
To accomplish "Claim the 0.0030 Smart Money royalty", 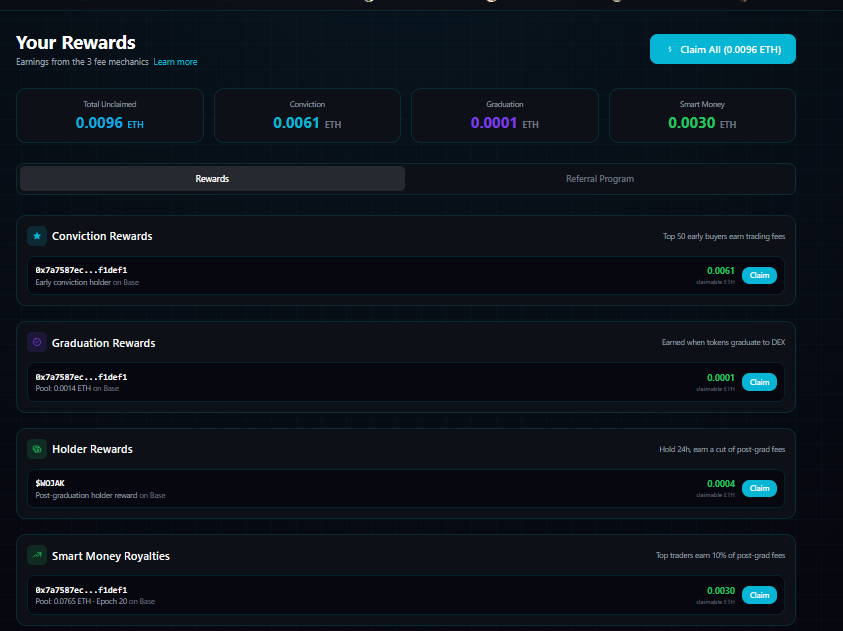I will [x=759, y=595].
